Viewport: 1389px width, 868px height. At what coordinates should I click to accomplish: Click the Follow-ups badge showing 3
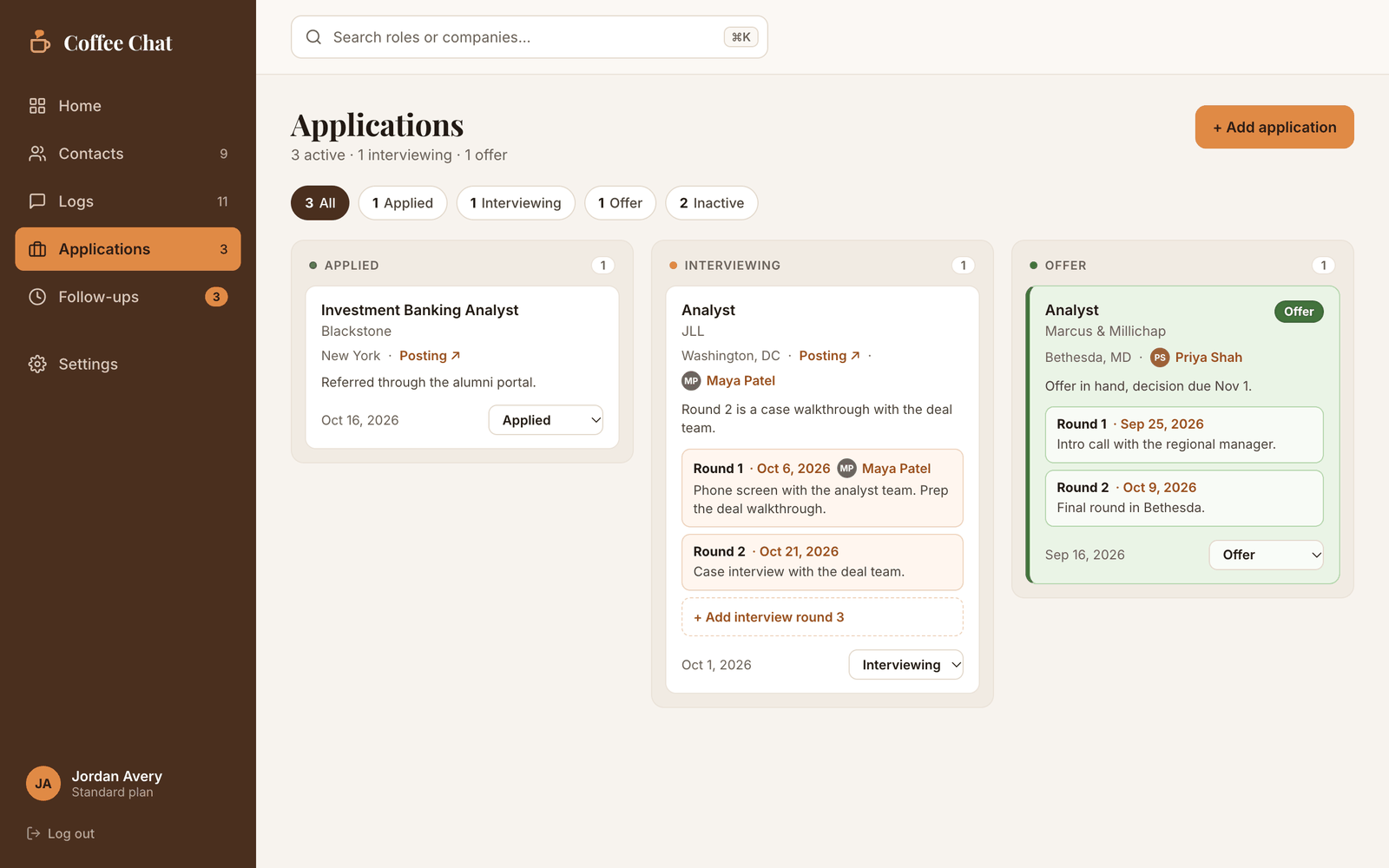click(x=216, y=297)
